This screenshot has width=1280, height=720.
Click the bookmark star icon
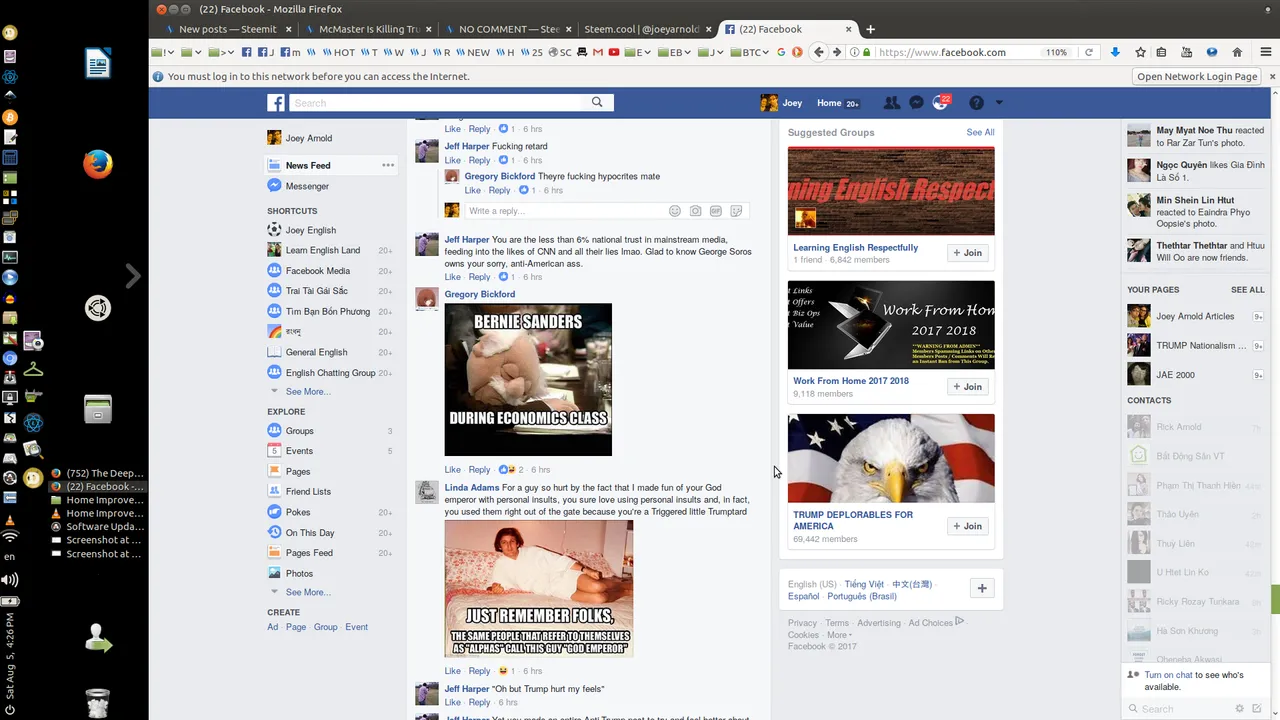click(1140, 52)
